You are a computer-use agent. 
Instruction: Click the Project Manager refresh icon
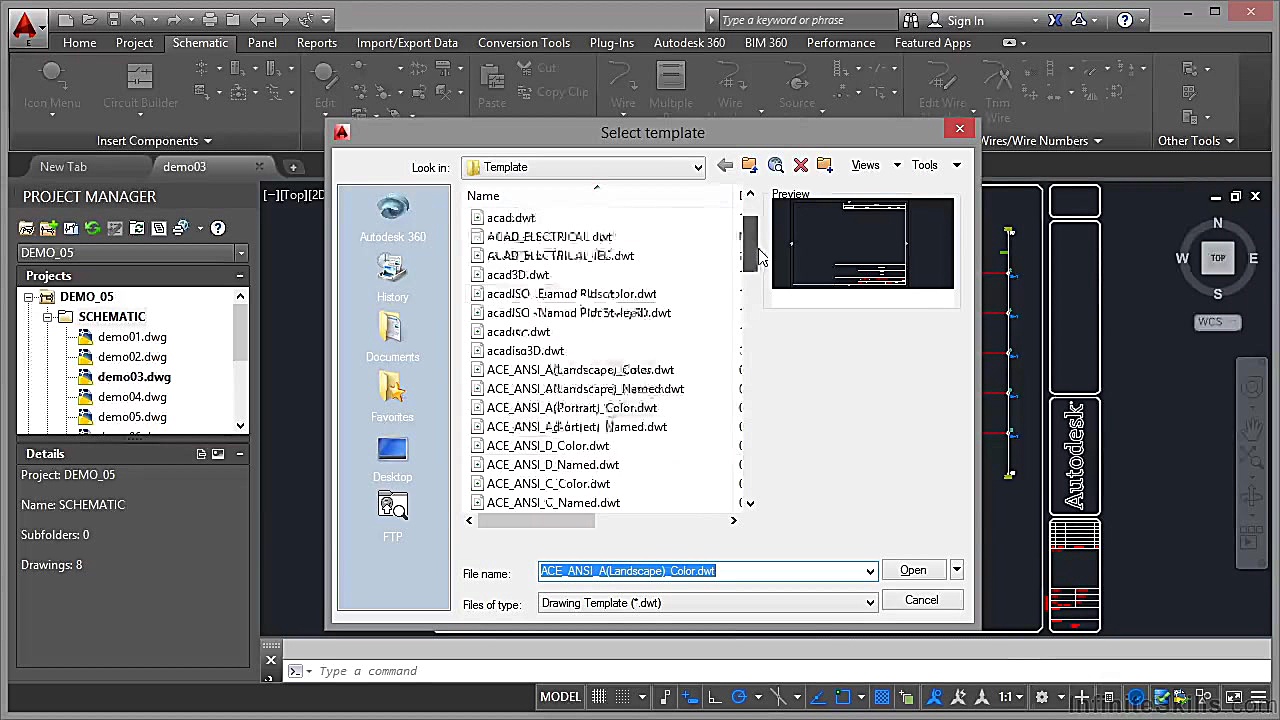tap(91, 228)
